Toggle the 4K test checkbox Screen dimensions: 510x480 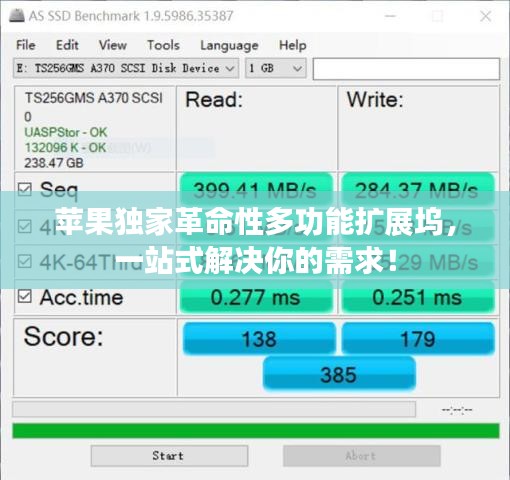click(x=25, y=226)
